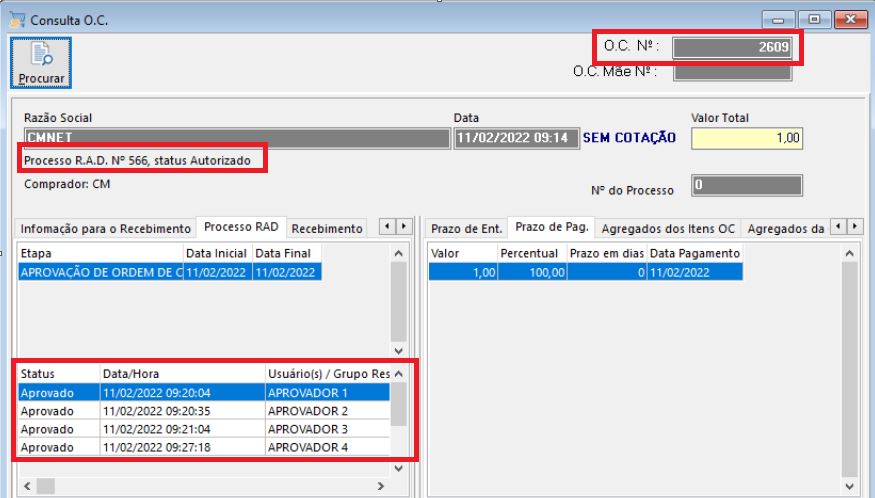Maximize the Consulta O.C. window
875x498 pixels.
click(x=814, y=20)
